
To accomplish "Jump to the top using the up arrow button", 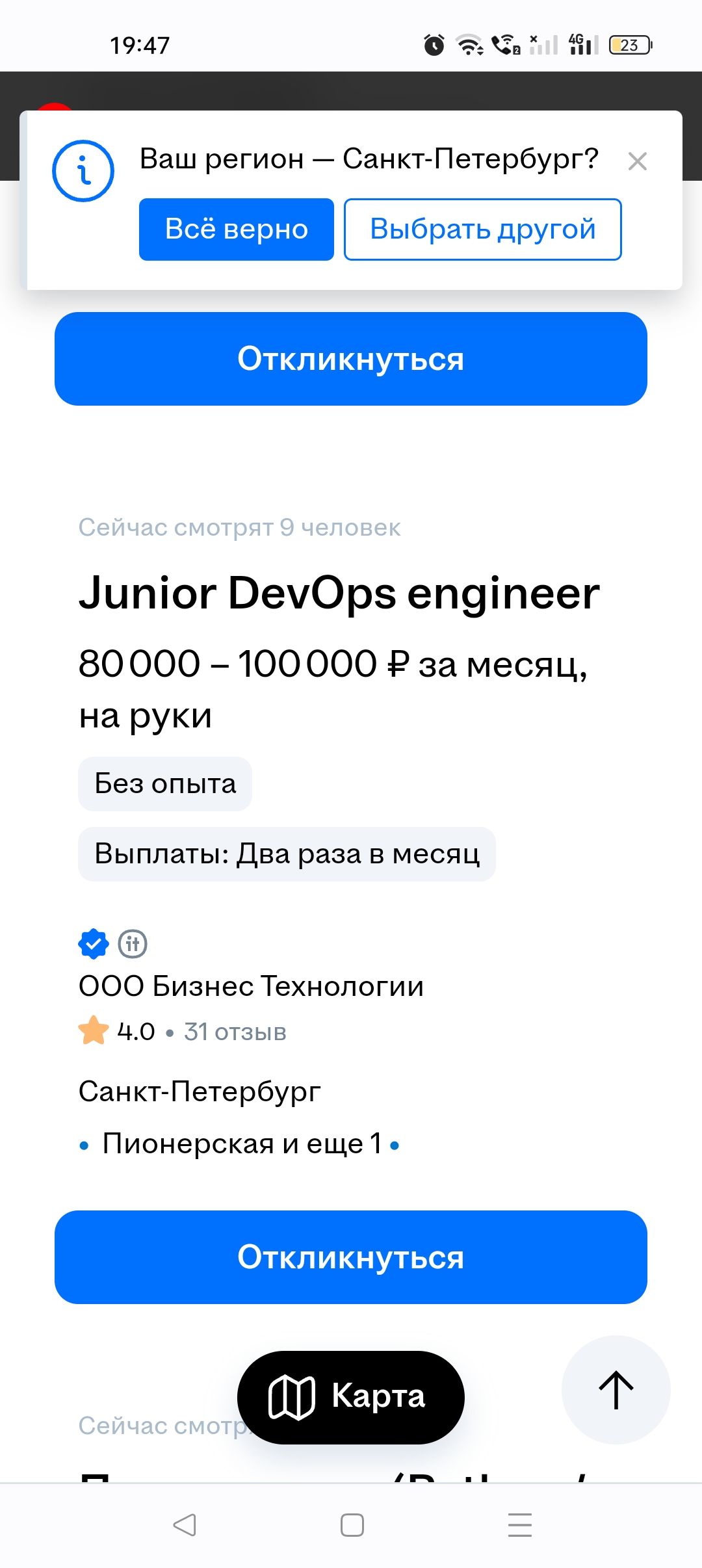I will tap(616, 1390).
